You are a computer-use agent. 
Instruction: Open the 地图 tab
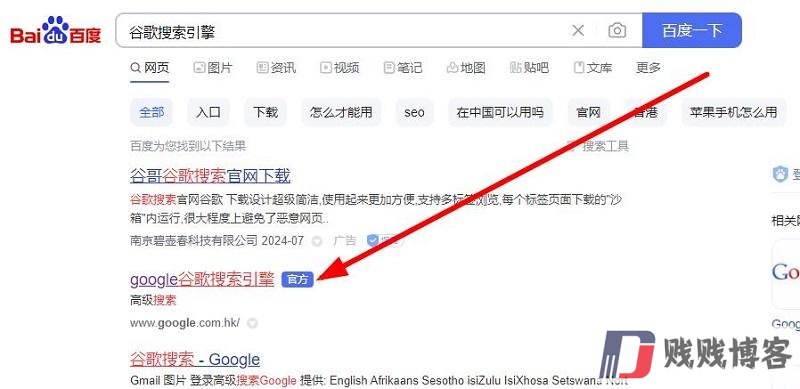click(x=466, y=67)
